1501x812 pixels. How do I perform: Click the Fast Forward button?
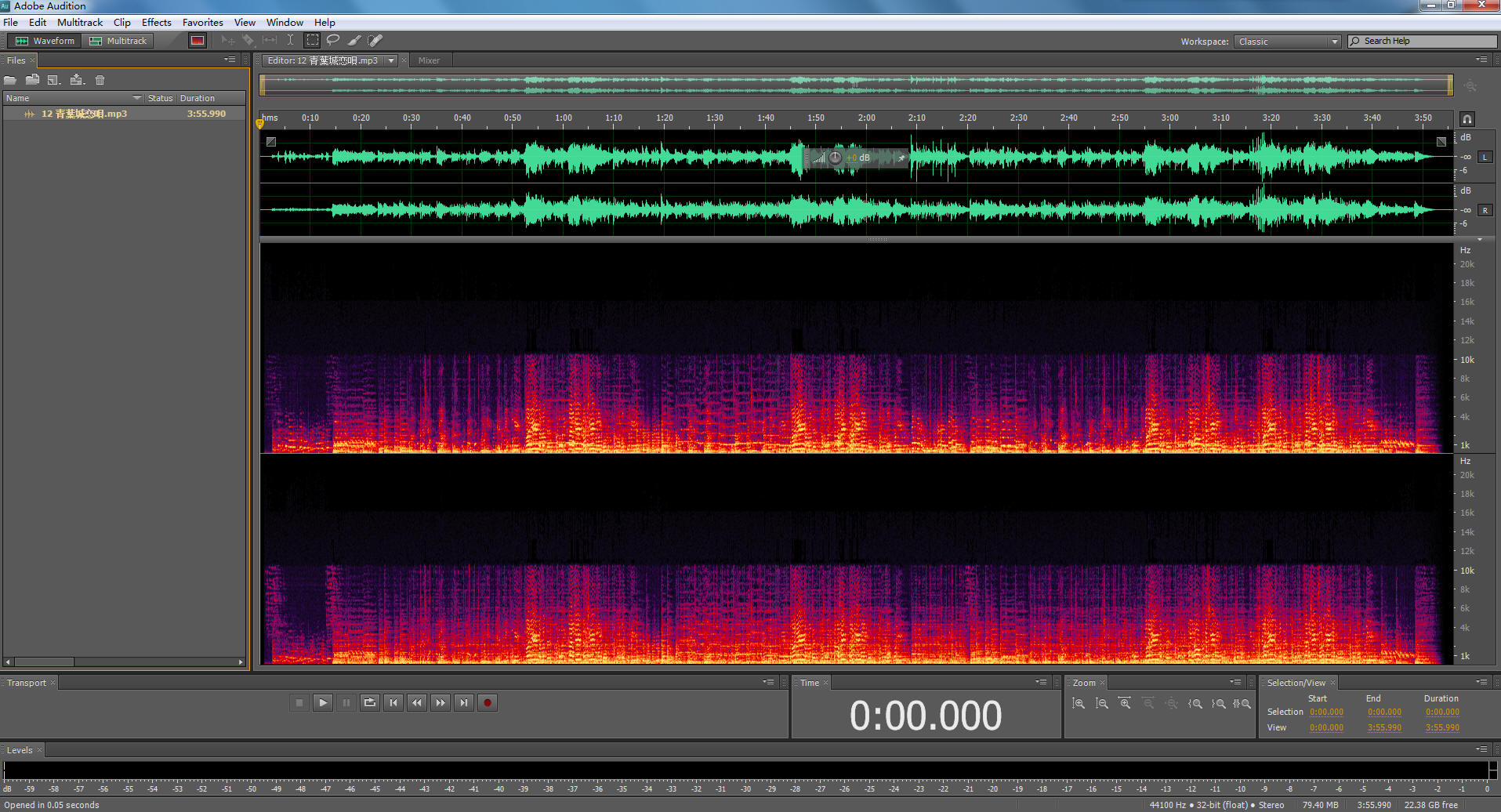tap(441, 703)
